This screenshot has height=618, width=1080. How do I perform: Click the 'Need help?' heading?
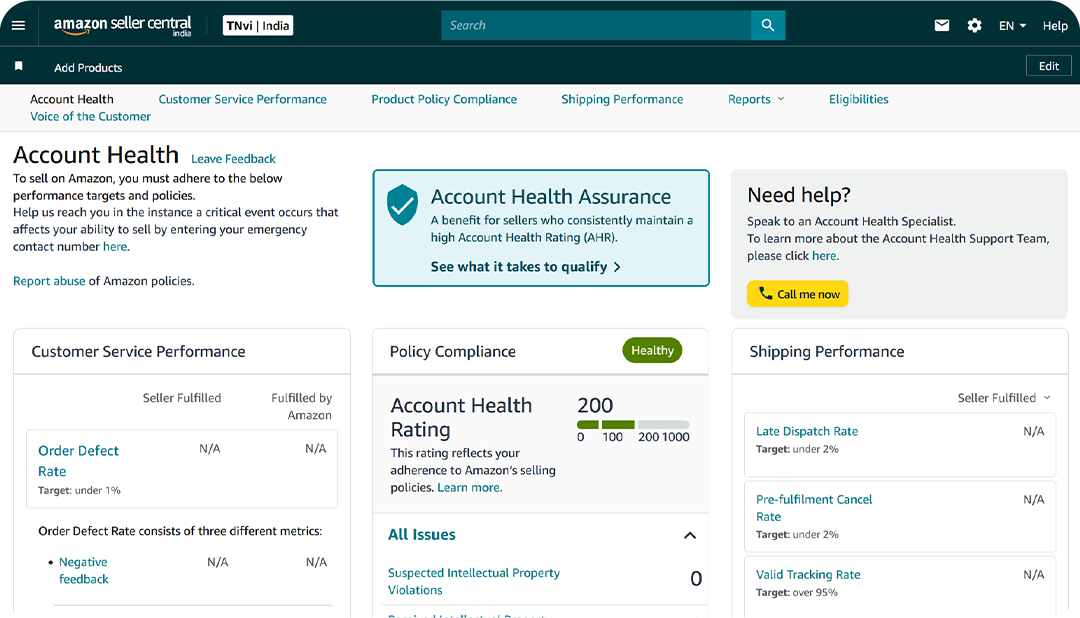tap(799, 195)
